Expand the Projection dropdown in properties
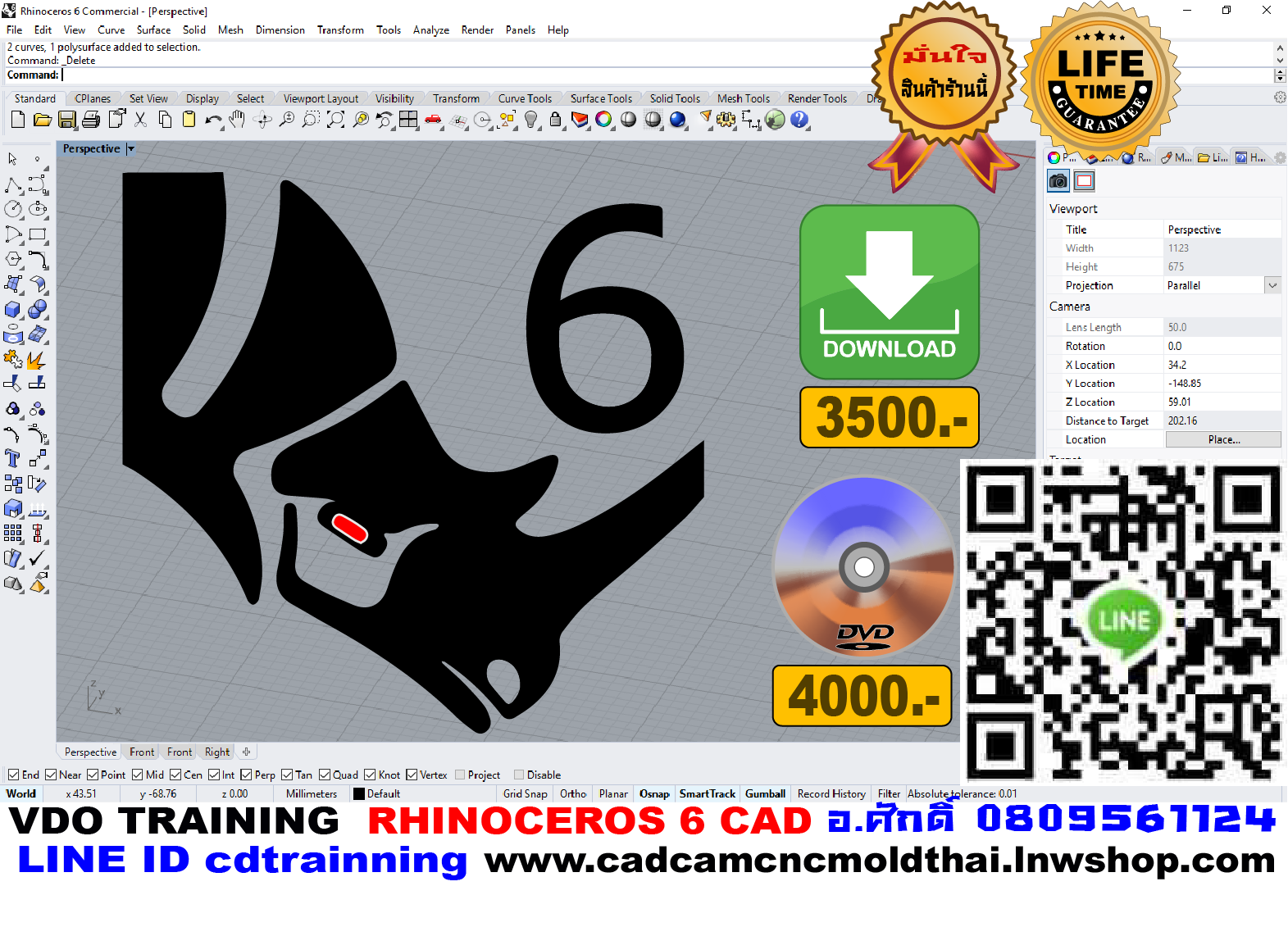This screenshot has width=1288, height=927. (x=1272, y=285)
